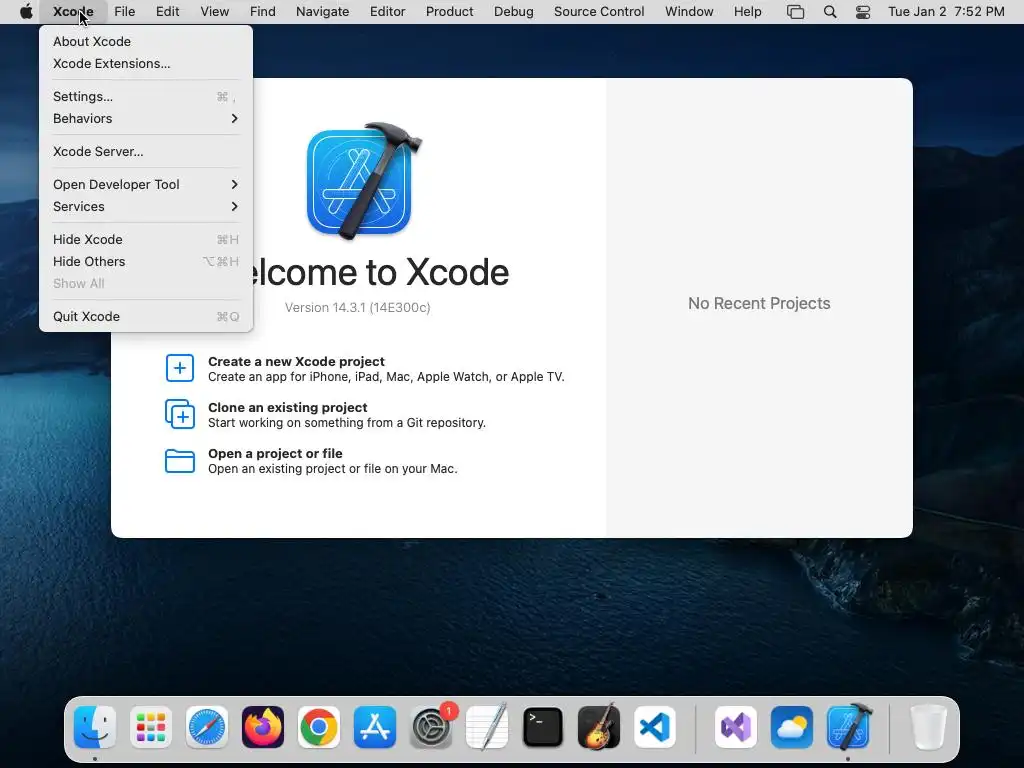
Task: Click the date and time clock
Action: [x=946, y=11]
